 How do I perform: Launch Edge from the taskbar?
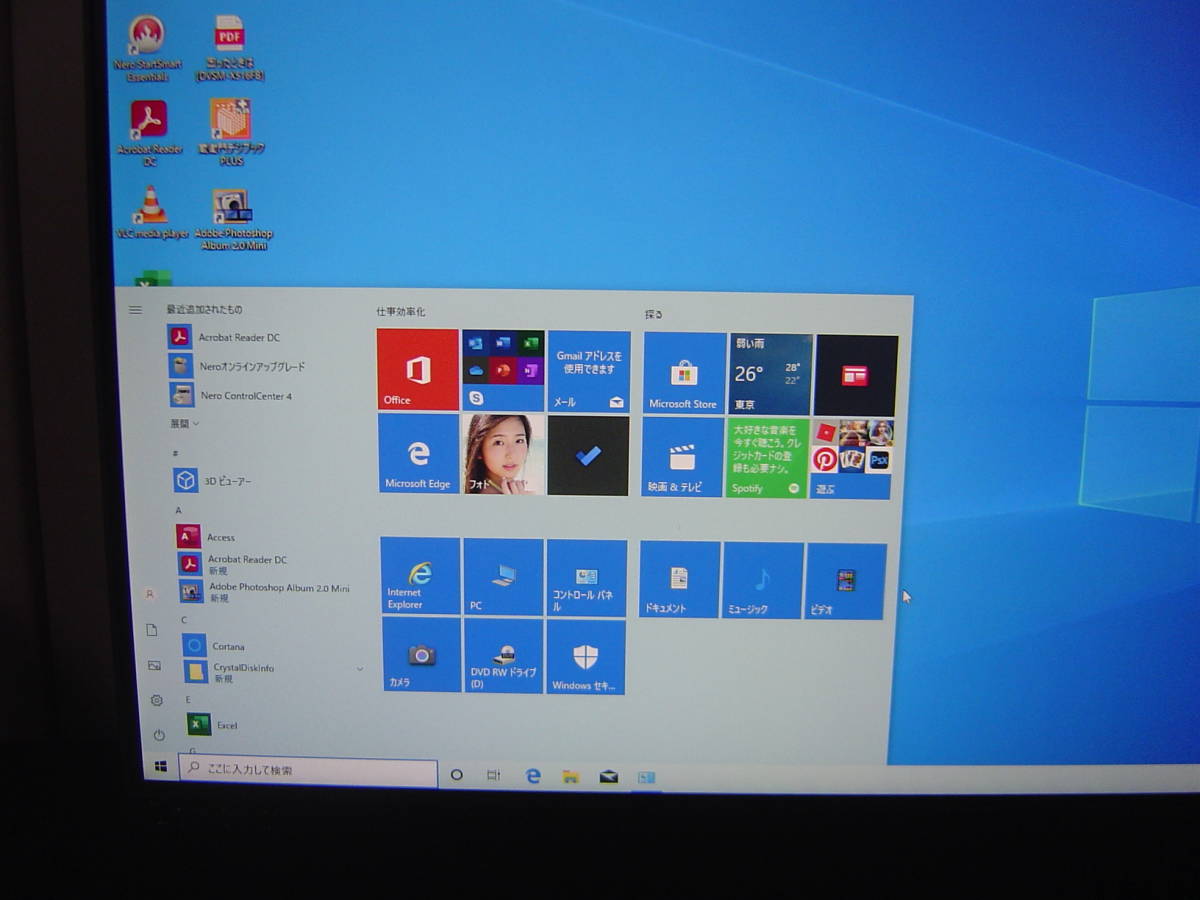point(533,775)
